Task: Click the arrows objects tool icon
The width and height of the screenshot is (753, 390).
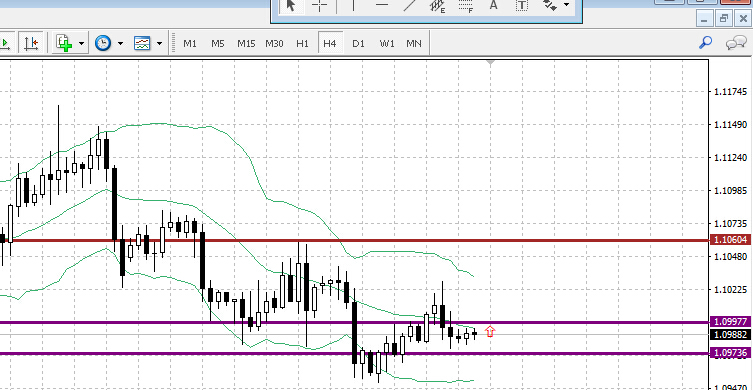Action: [x=550, y=6]
